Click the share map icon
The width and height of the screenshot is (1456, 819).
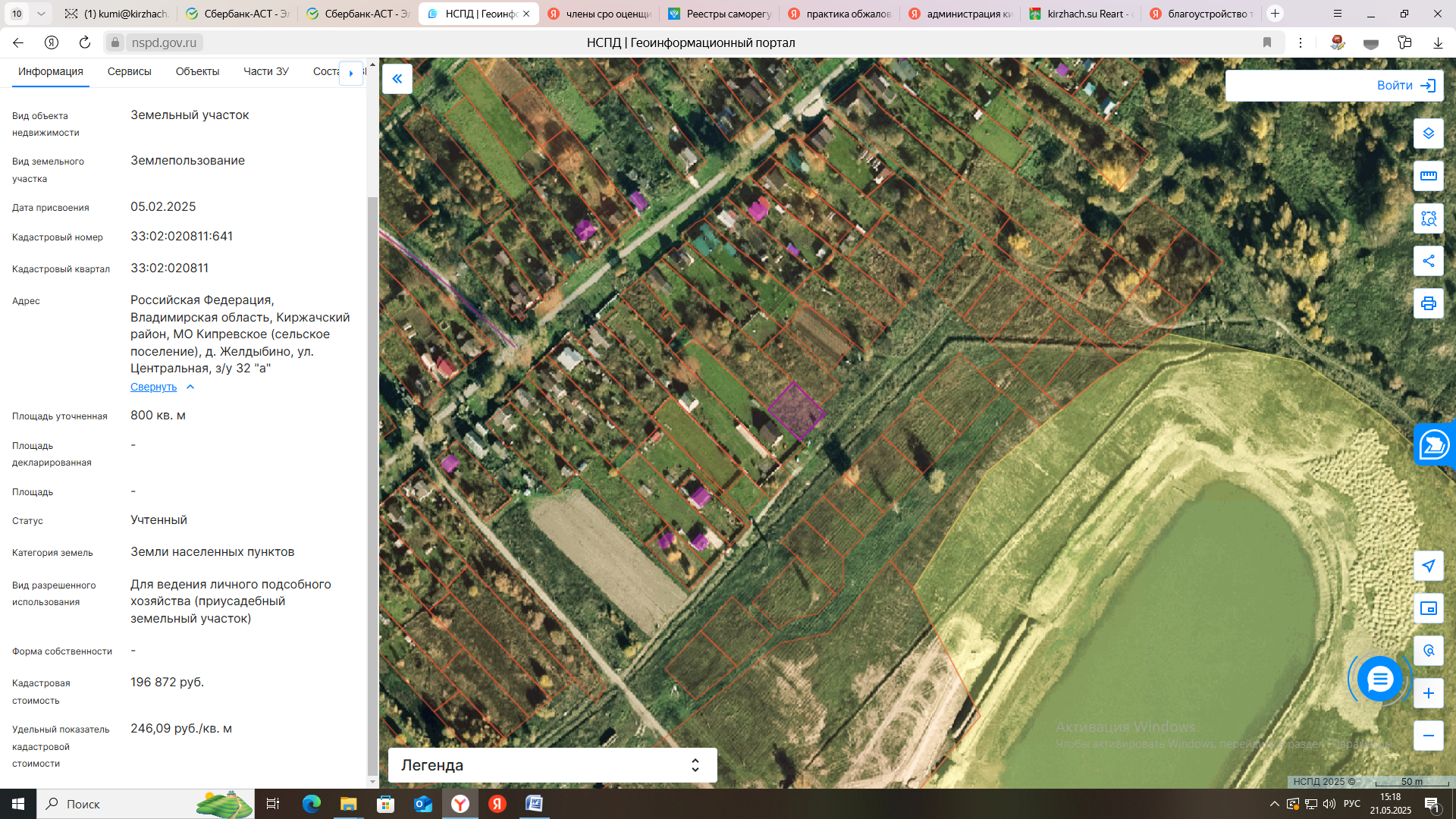(1428, 261)
